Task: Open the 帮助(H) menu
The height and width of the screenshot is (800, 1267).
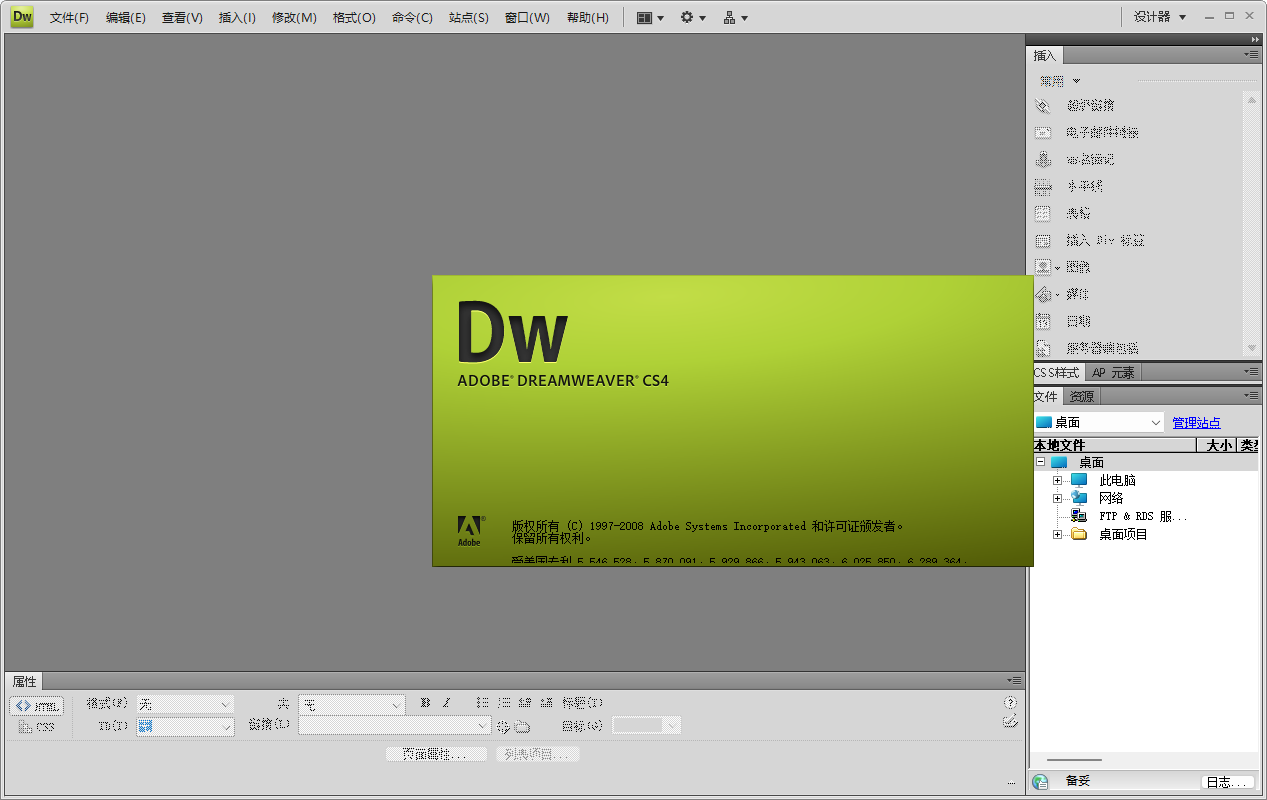Action: point(587,18)
